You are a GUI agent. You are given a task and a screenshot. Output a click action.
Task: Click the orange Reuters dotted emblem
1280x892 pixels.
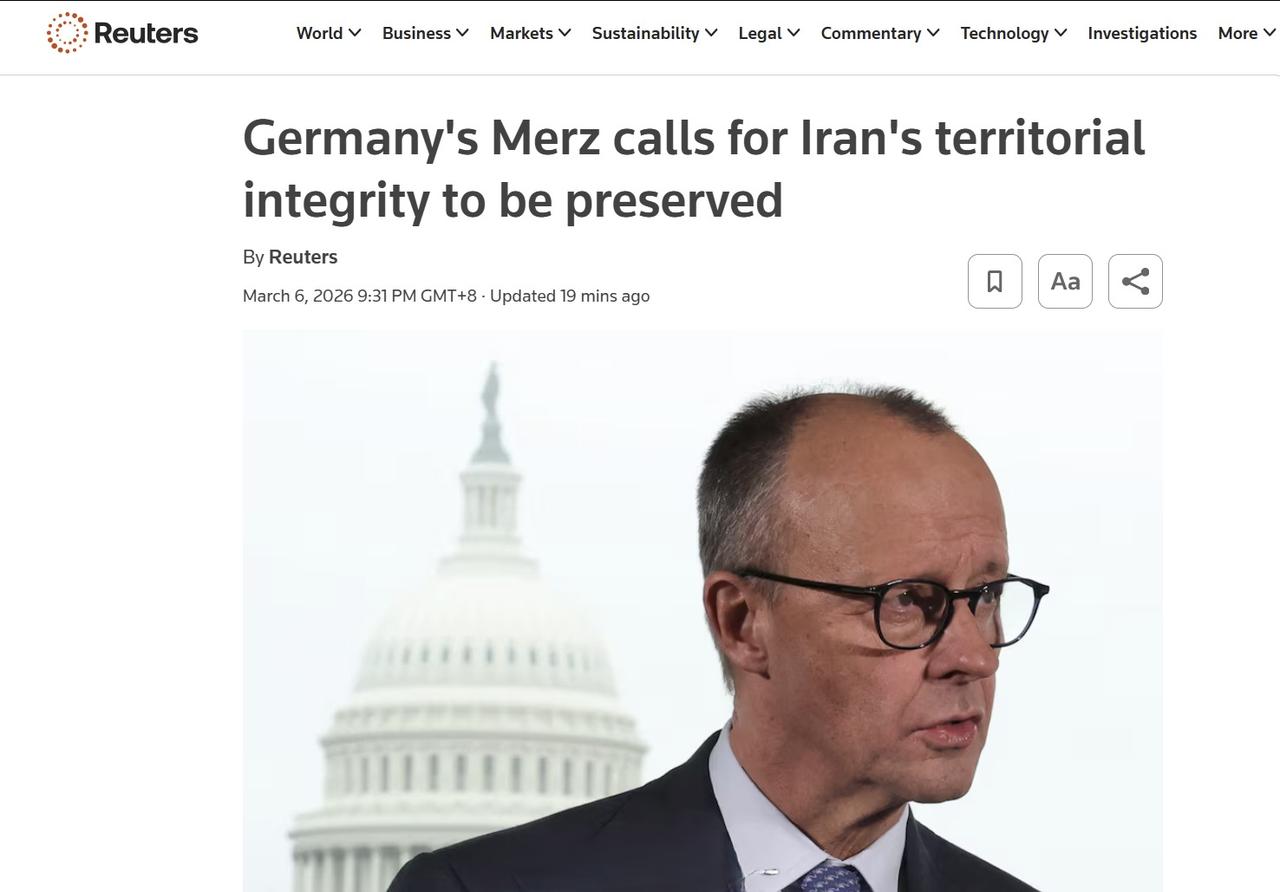pos(66,32)
